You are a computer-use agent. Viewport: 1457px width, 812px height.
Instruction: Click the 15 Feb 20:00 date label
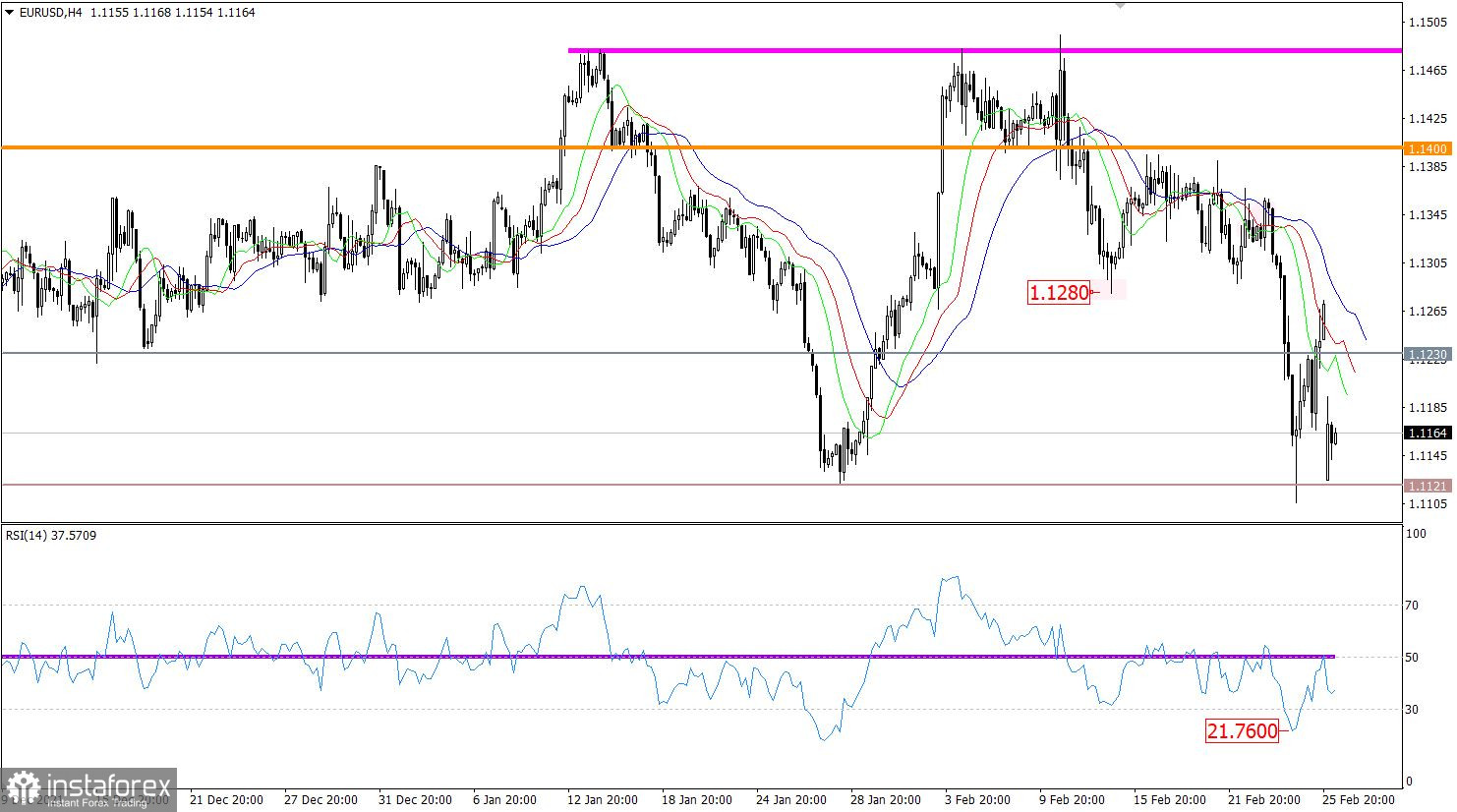click(x=1169, y=799)
